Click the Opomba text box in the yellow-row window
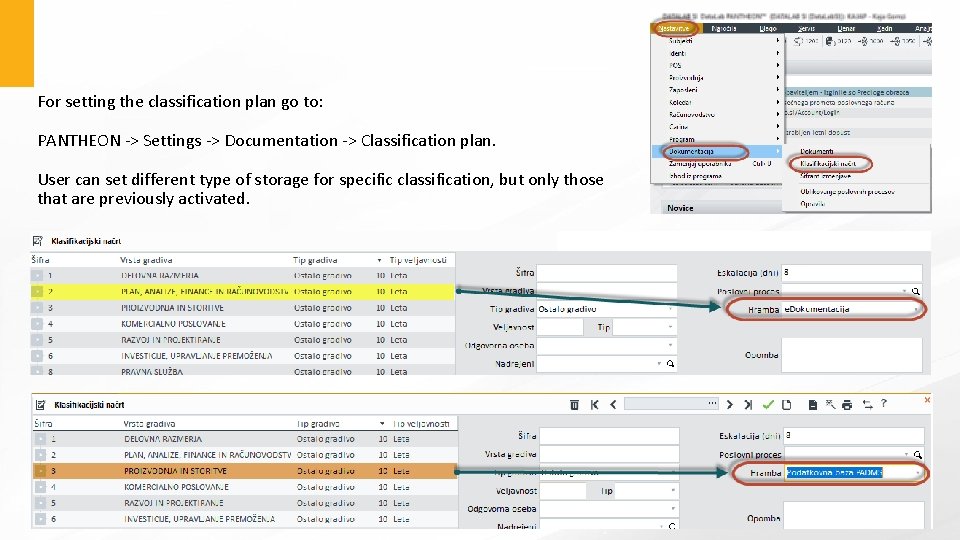 852,355
